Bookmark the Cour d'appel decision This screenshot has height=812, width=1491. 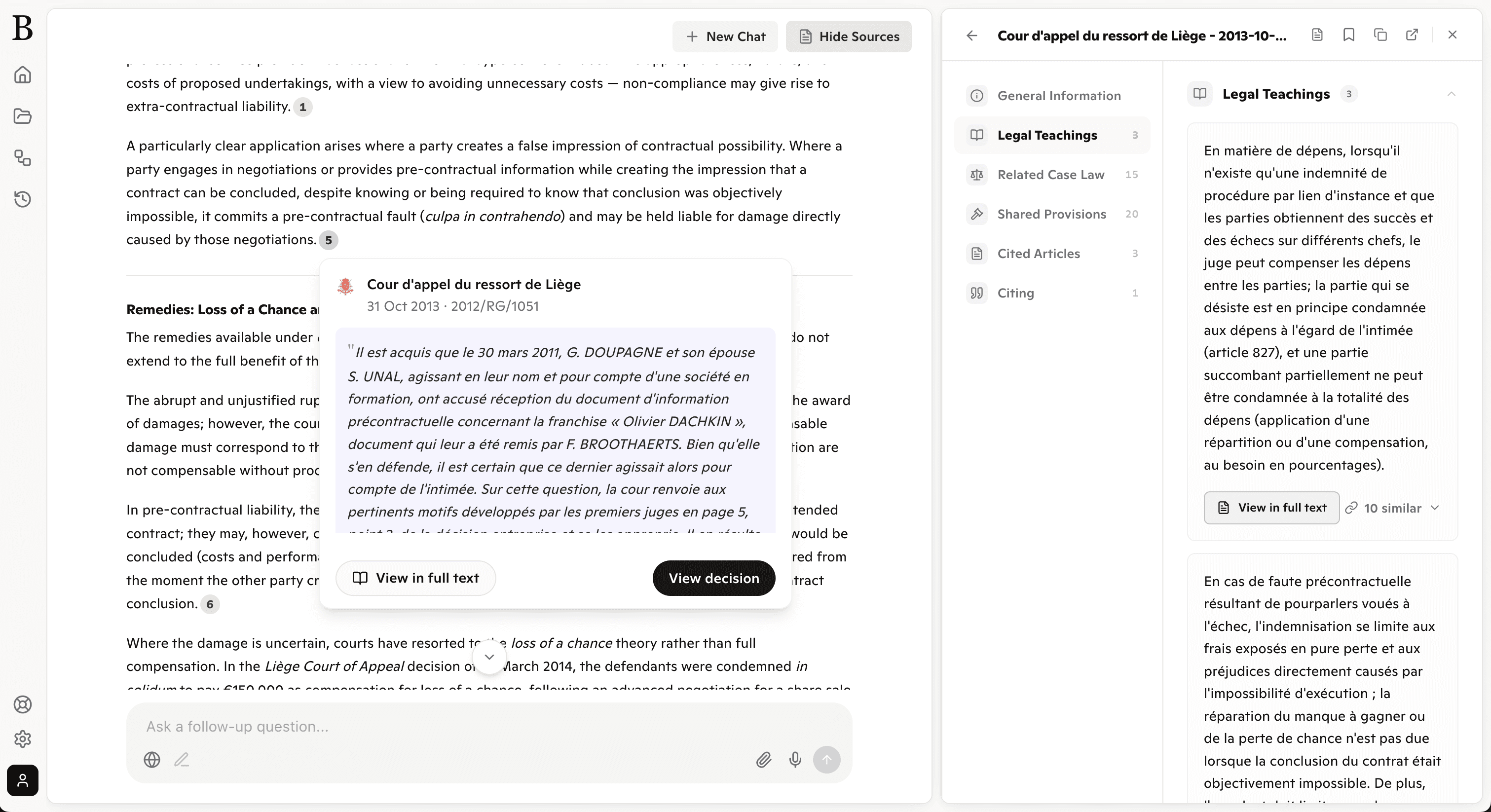coord(1348,35)
